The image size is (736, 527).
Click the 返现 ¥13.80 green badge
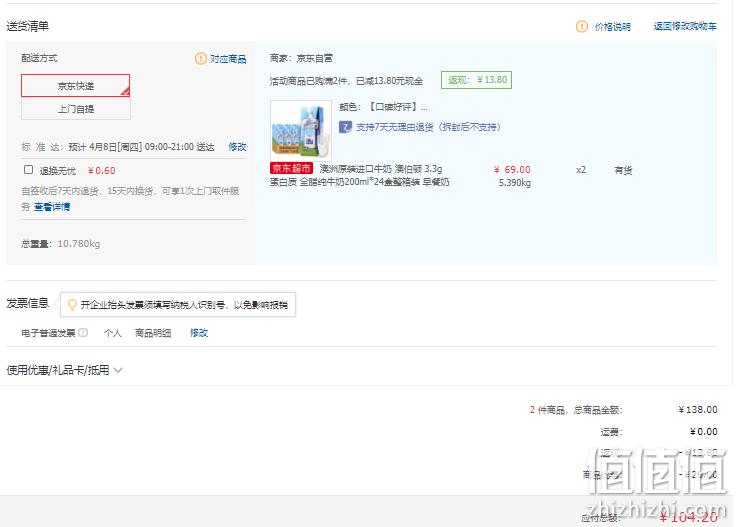click(476, 80)
